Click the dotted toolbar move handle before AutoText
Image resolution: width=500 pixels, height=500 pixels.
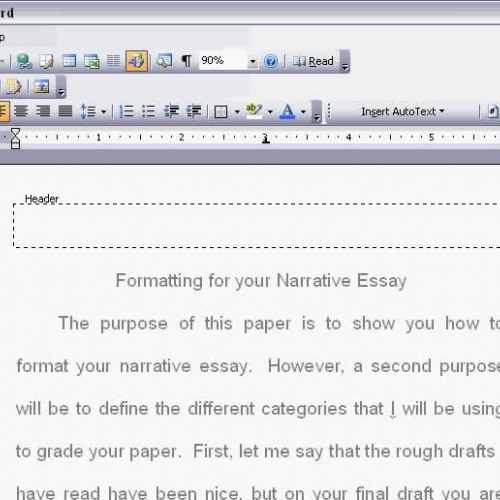329,111
